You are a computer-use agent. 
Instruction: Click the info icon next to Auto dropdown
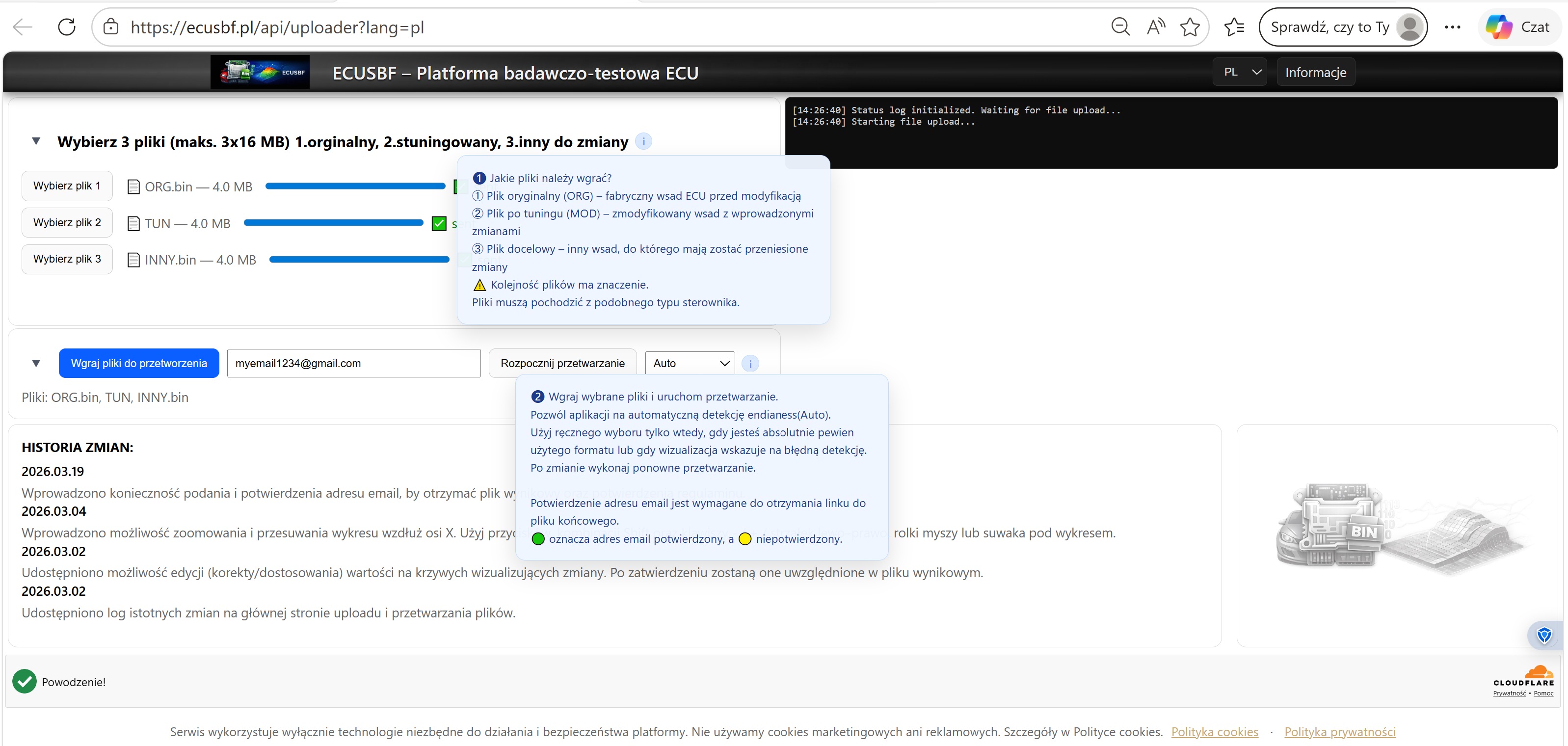point(750,363)
